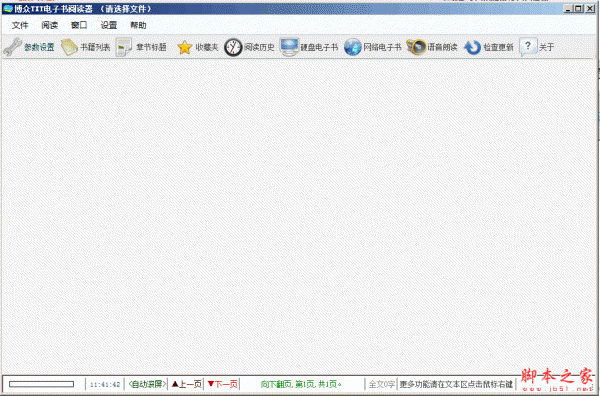This screenshot has height=396, width=600.
Task: Go to previous page with ▲上一页
Action: click(x=187, y=384)
